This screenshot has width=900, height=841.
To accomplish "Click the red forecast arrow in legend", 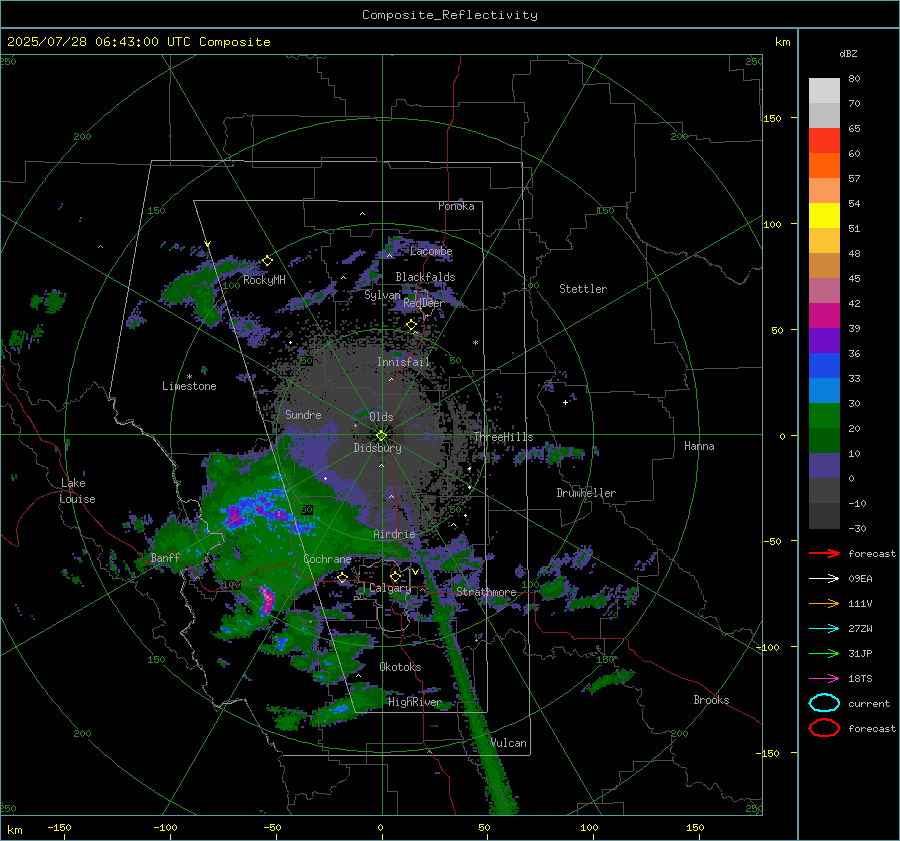I will 824,553.
